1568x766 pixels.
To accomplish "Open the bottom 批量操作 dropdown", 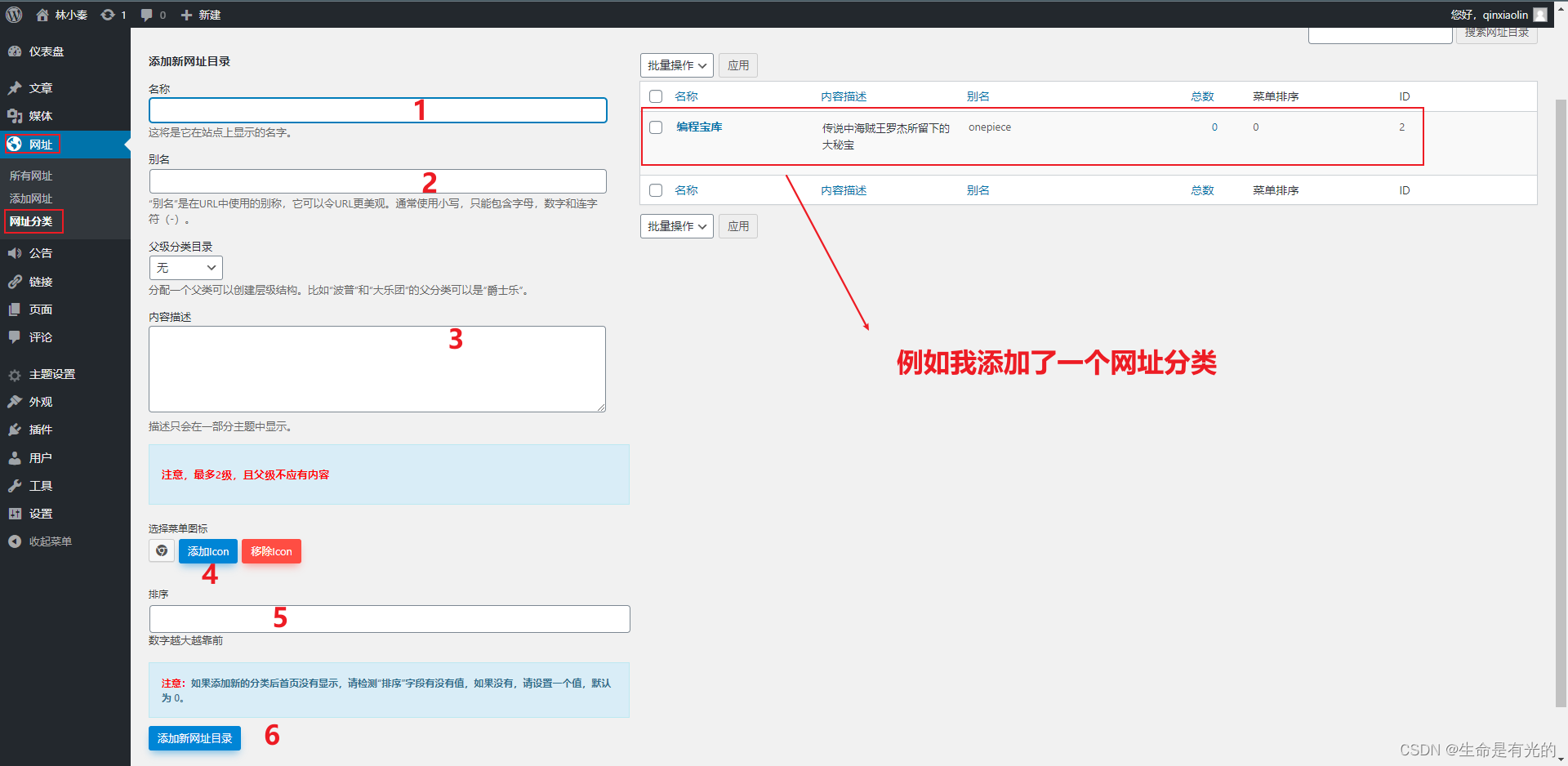I will 677,226.
